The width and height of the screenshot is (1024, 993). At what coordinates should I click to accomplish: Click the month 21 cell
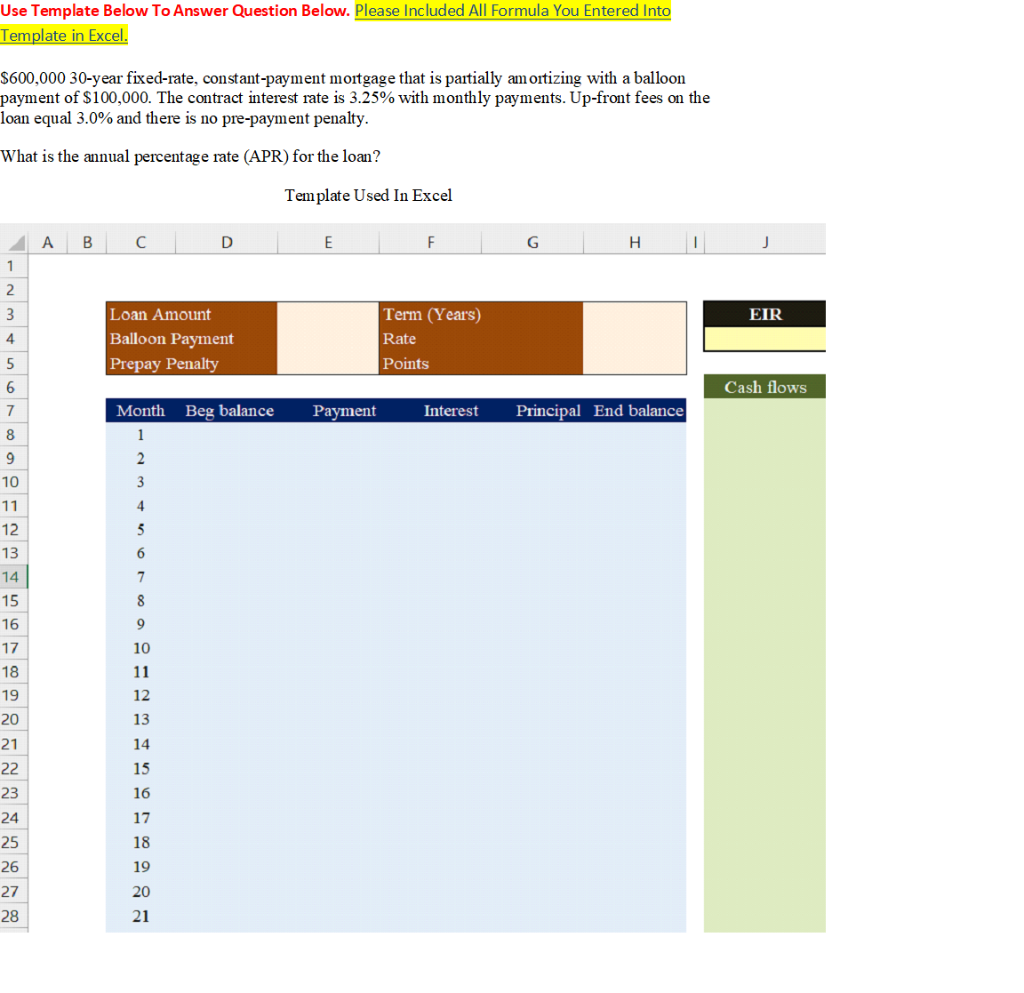140,916
